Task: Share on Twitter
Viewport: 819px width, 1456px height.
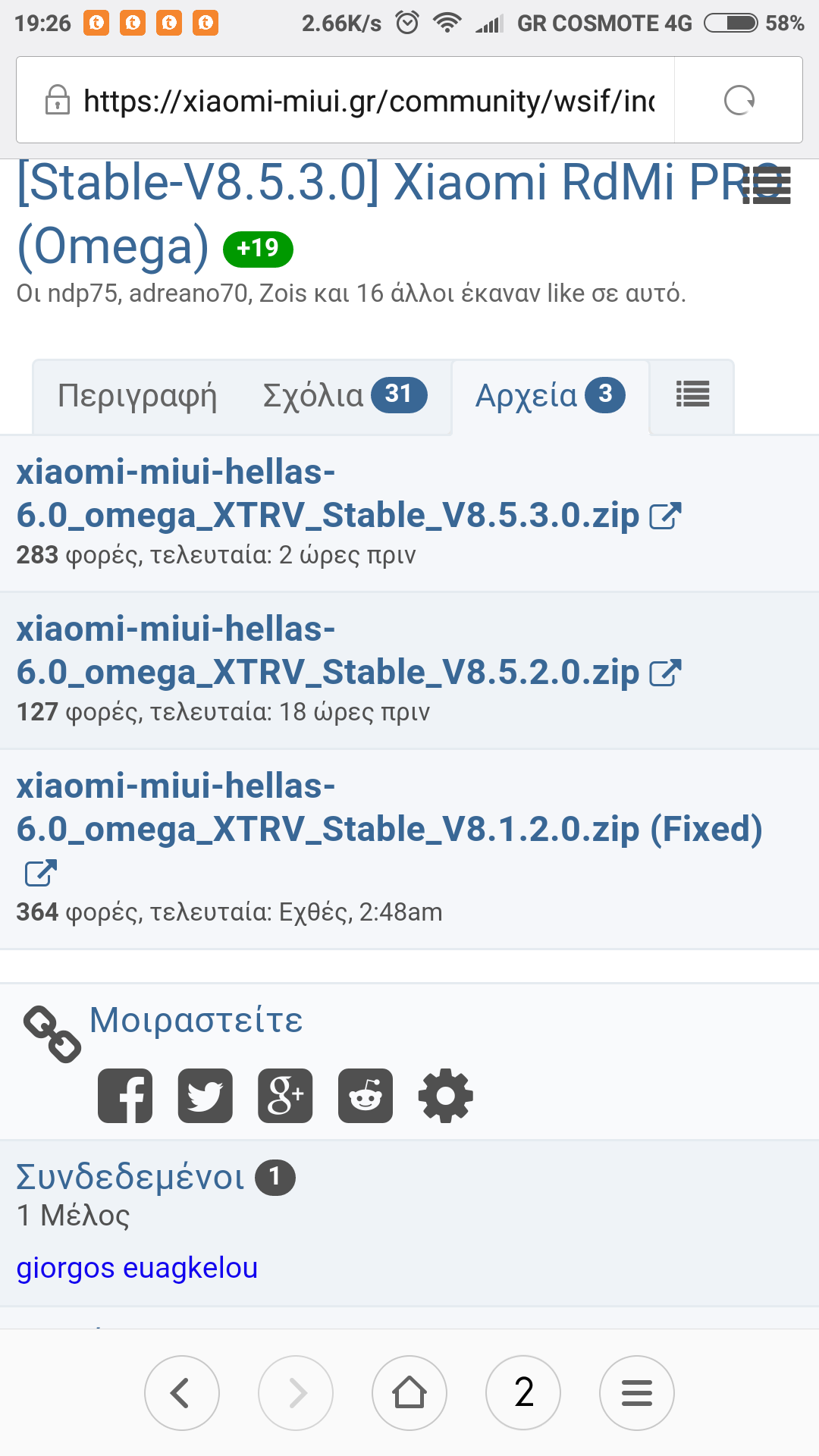Action: 206,1096
